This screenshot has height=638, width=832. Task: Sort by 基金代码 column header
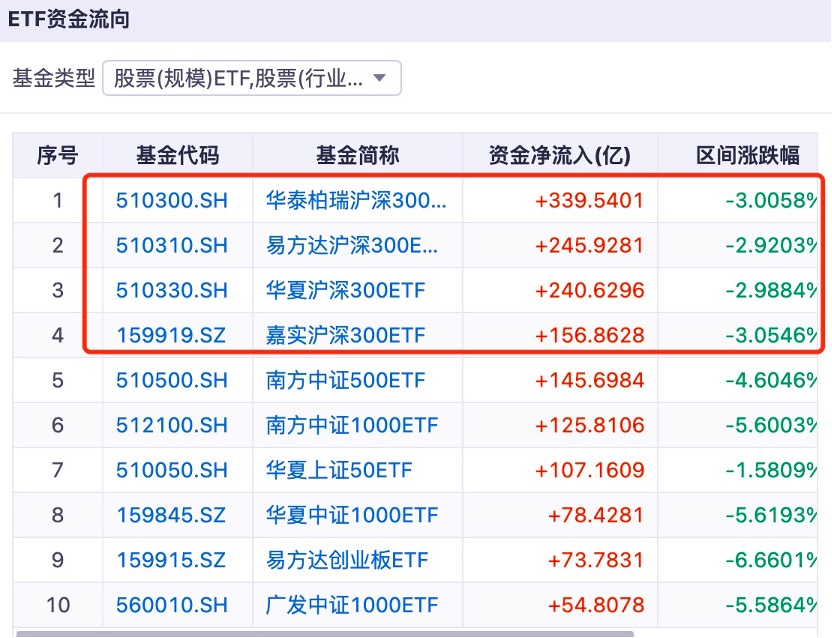[x=177, y=156]
